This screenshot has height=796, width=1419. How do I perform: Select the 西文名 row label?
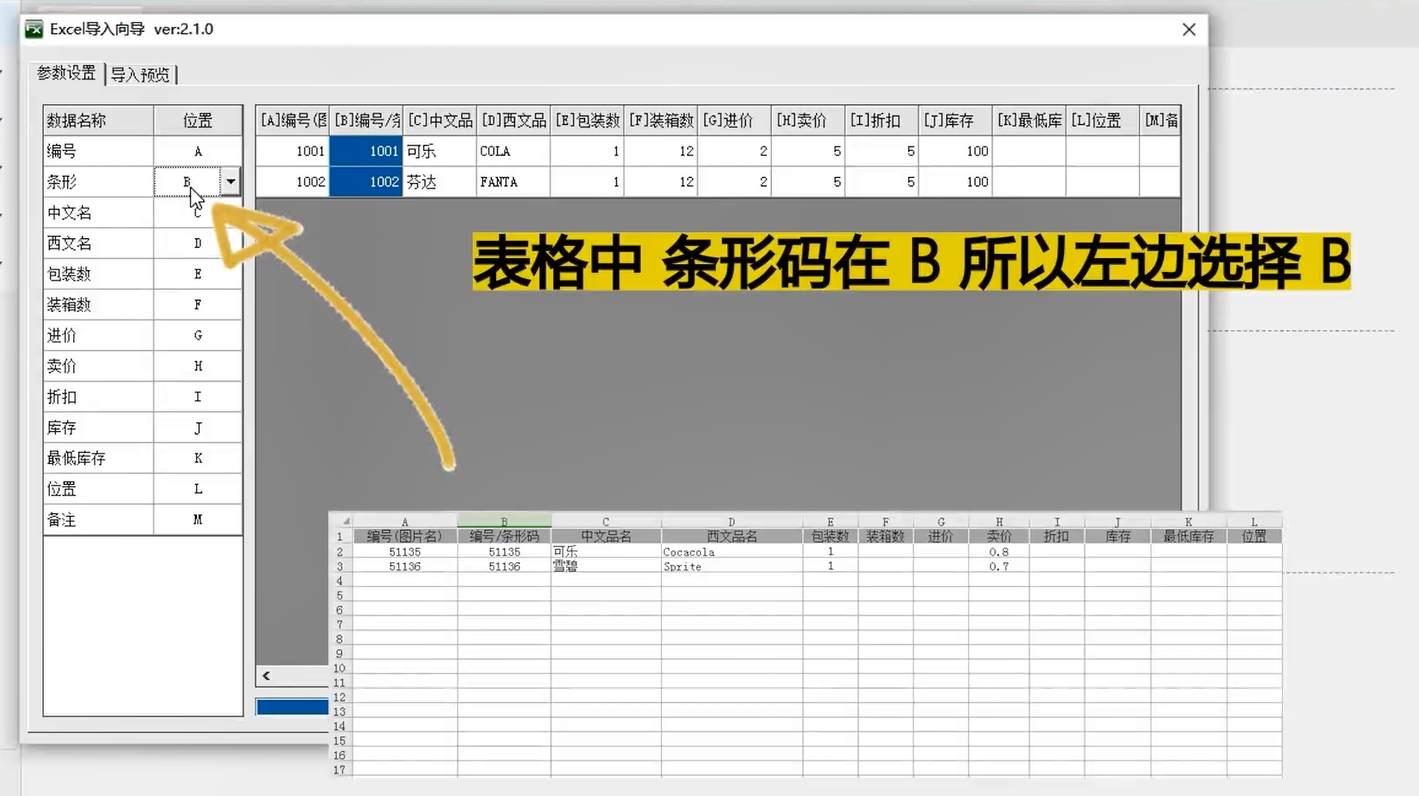(x=99, y=243)
